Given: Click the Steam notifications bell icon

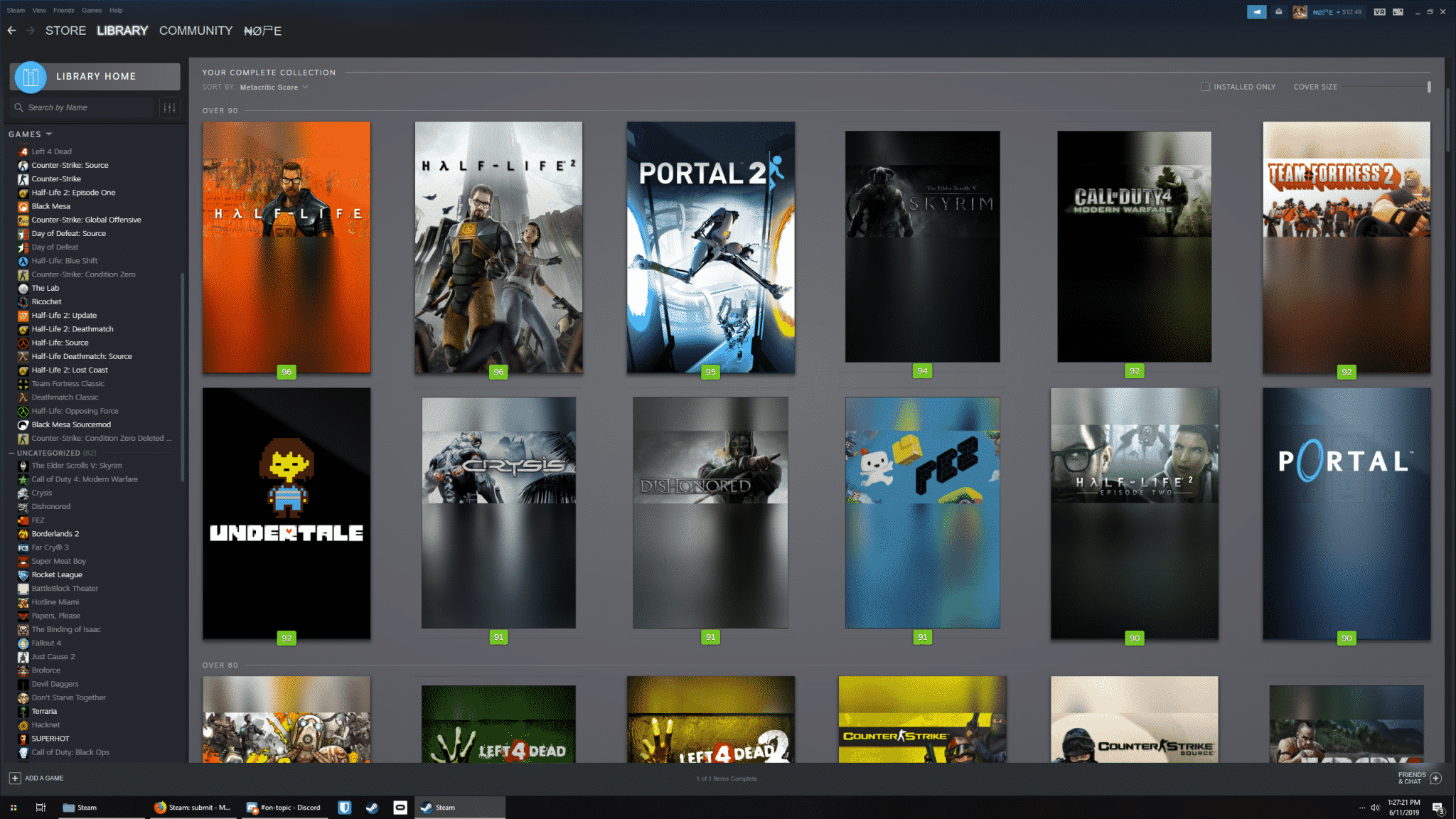Looking at the screenshot, I should click(1279, 11).
